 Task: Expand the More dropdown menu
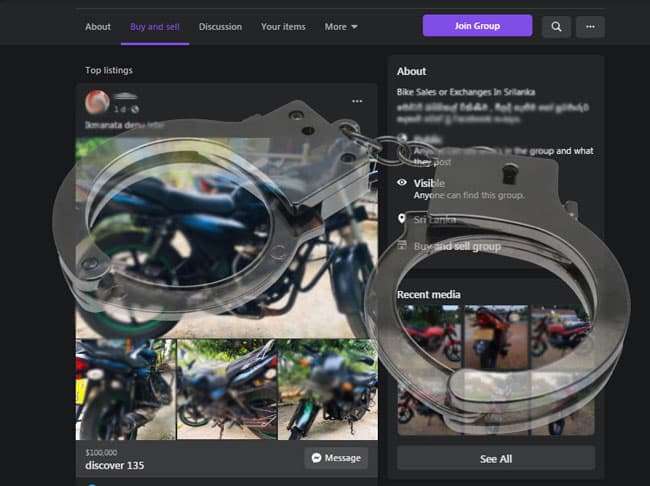341,27
